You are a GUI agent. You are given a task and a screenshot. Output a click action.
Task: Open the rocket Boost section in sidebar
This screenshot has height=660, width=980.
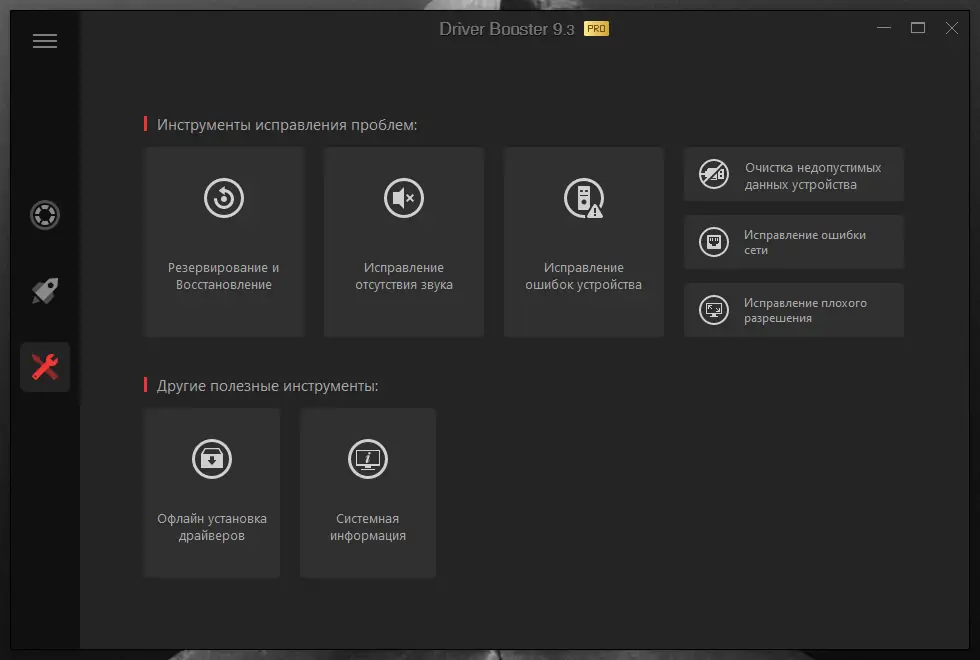(x=45, y=291)
